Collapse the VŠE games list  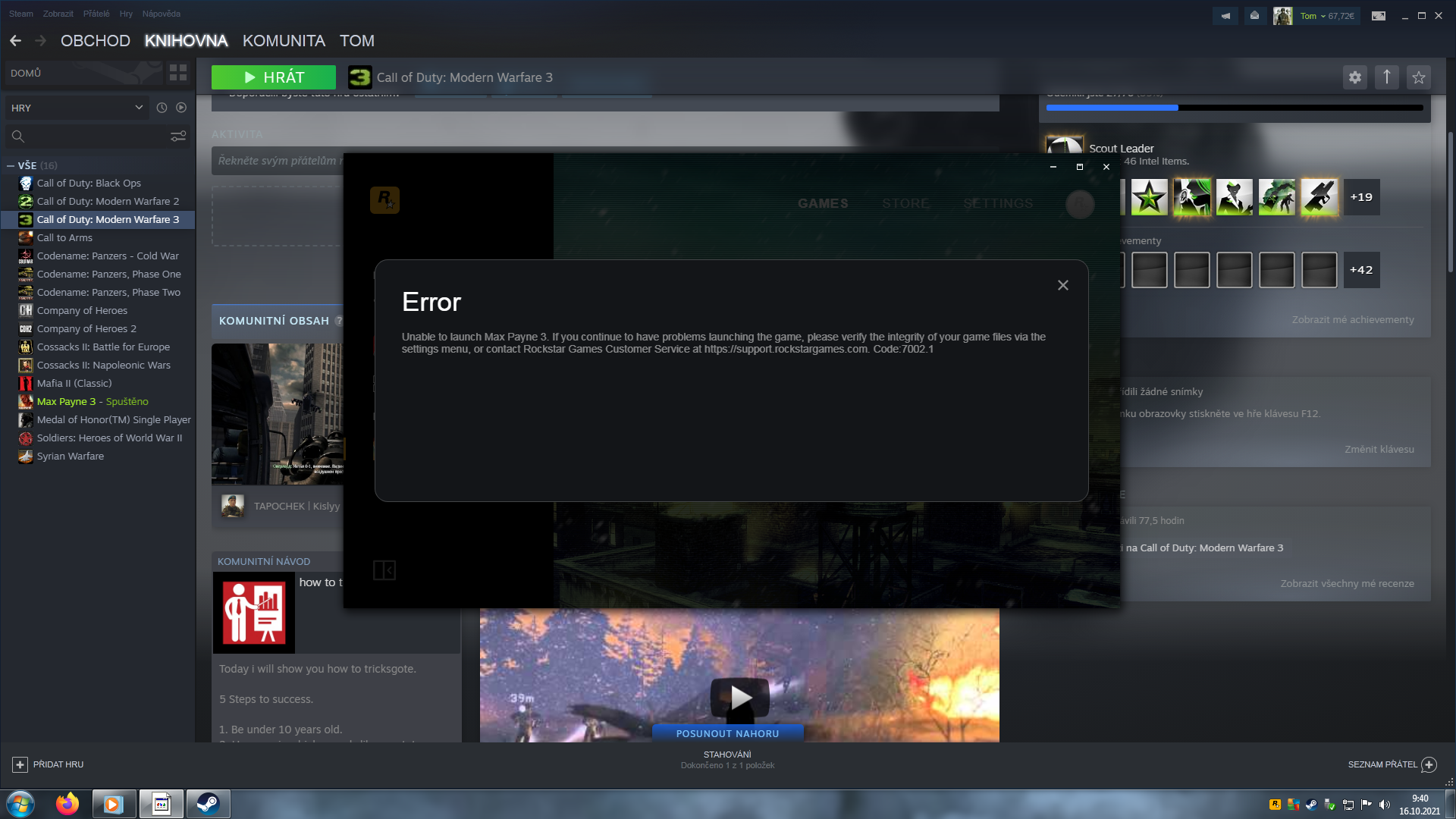[x=11, y=165]
